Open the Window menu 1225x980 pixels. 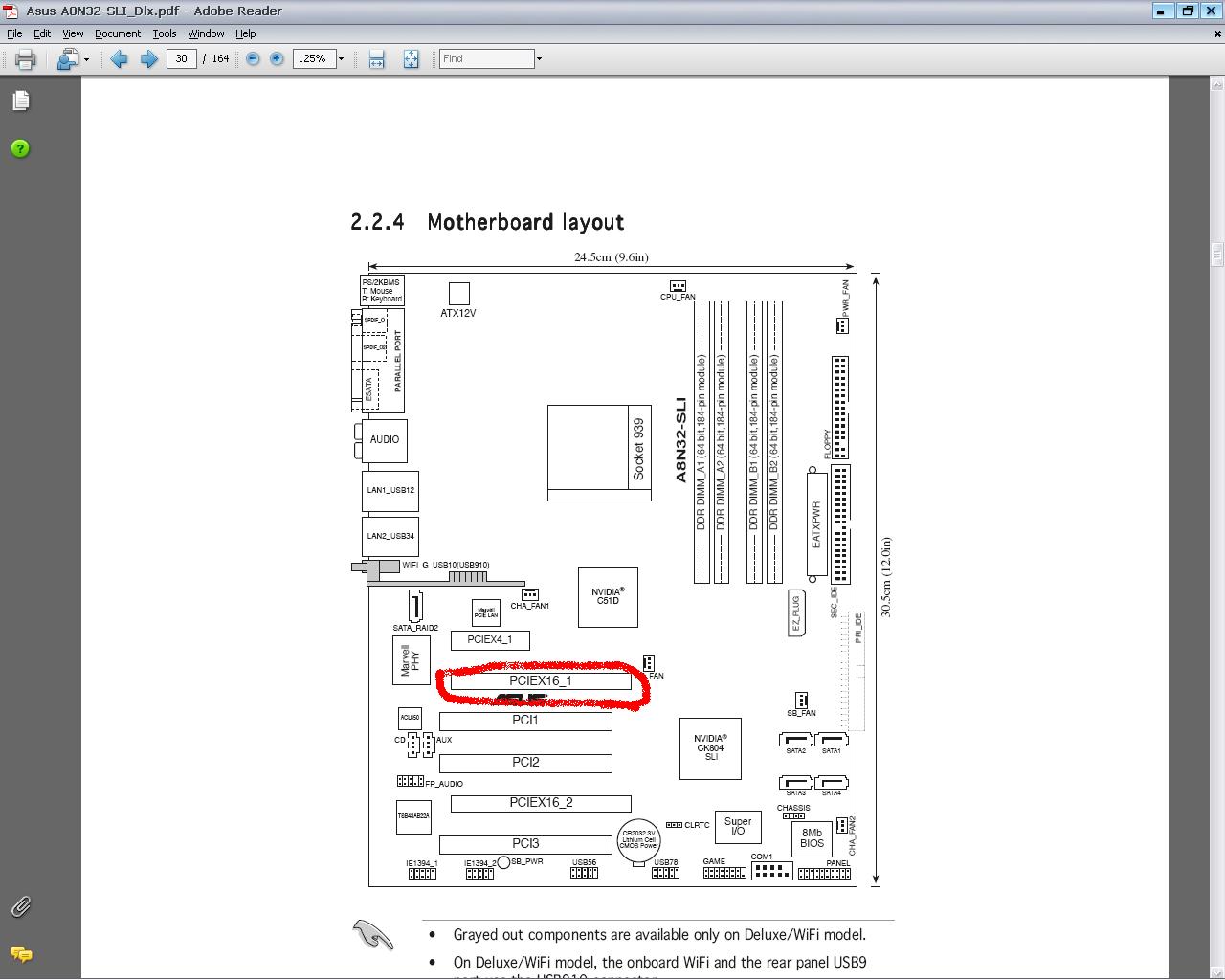click(206, 33)
